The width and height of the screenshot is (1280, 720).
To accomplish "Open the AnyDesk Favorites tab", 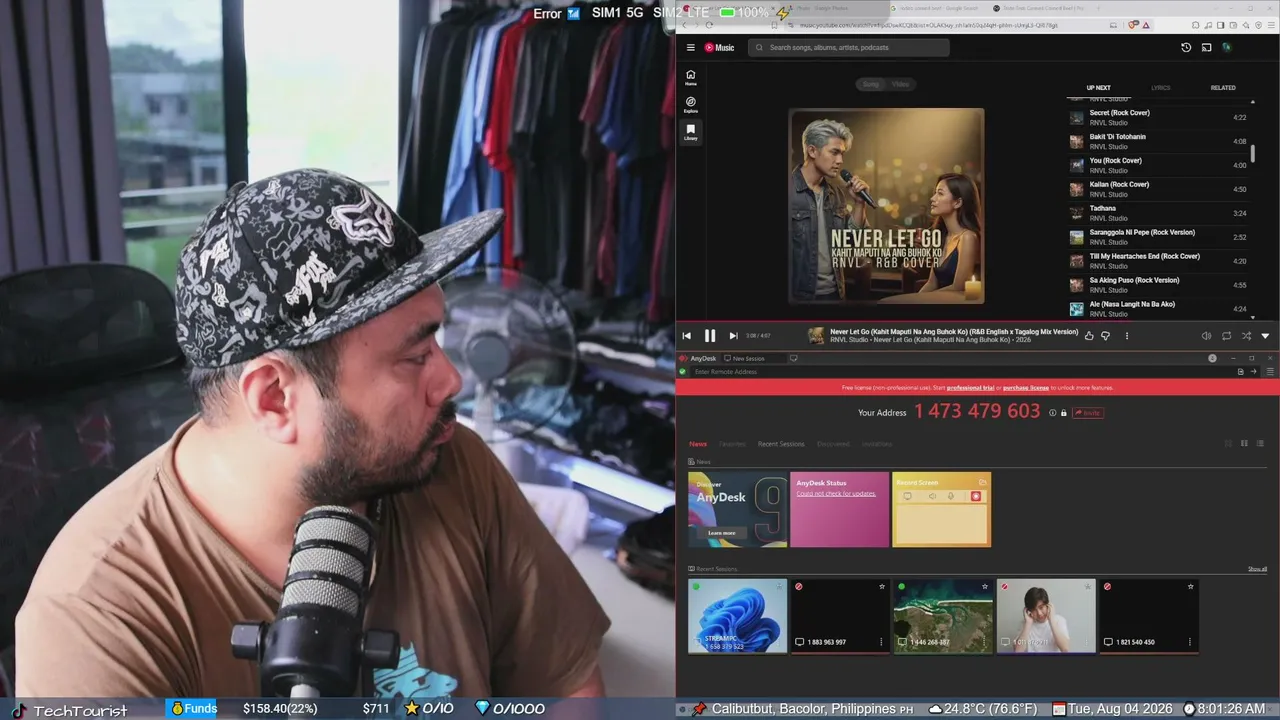I will pos(732,444).
